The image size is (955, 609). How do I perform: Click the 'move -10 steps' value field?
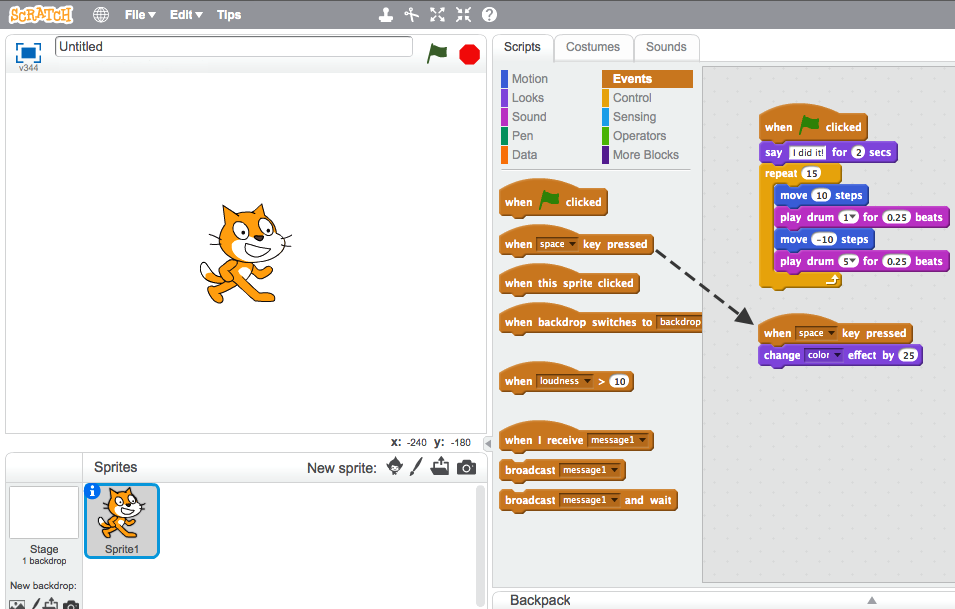(824, 239)
